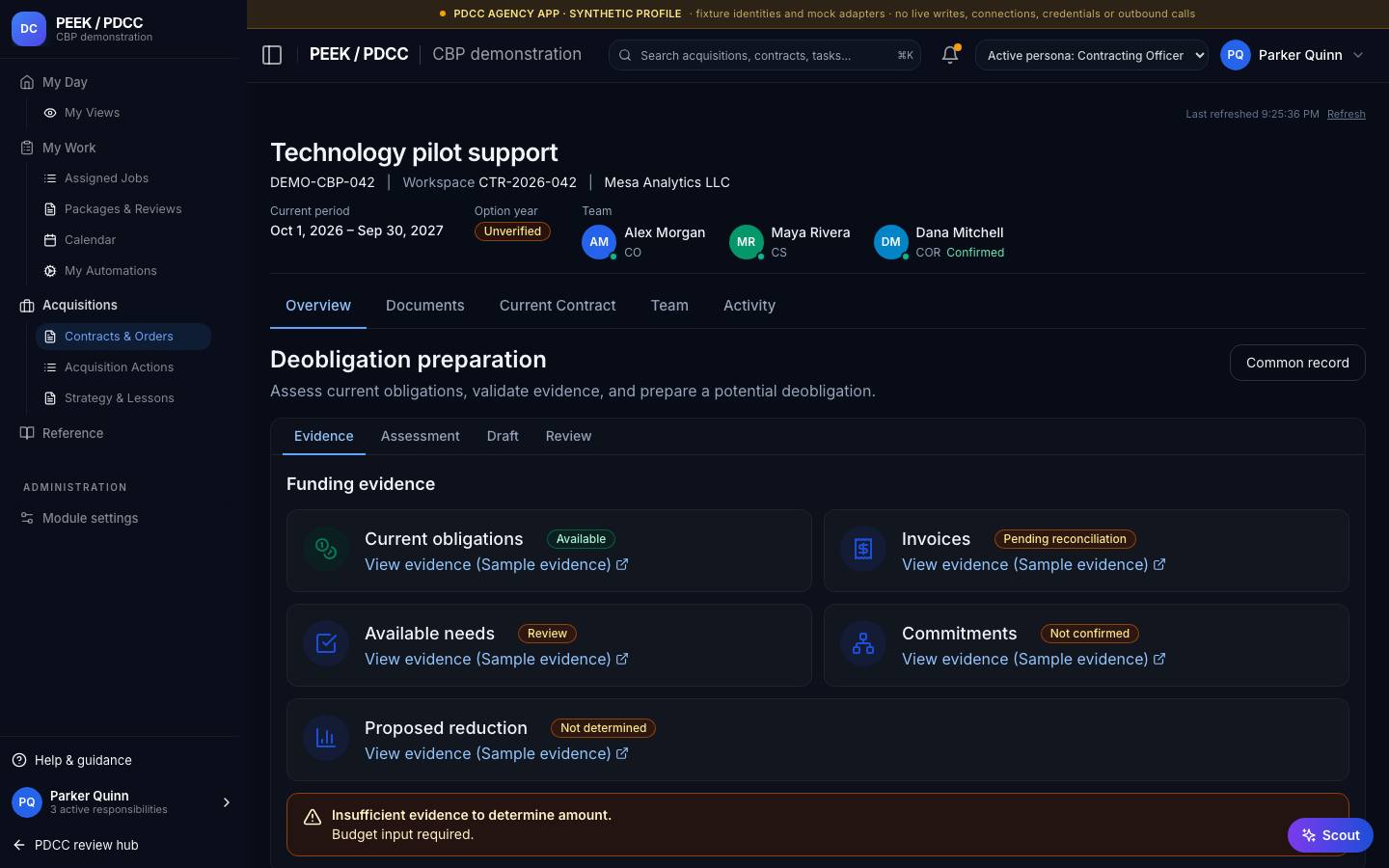Click the Commitments network icon
This screenshot has width=1389, height=868.
[x=863, y=644]
